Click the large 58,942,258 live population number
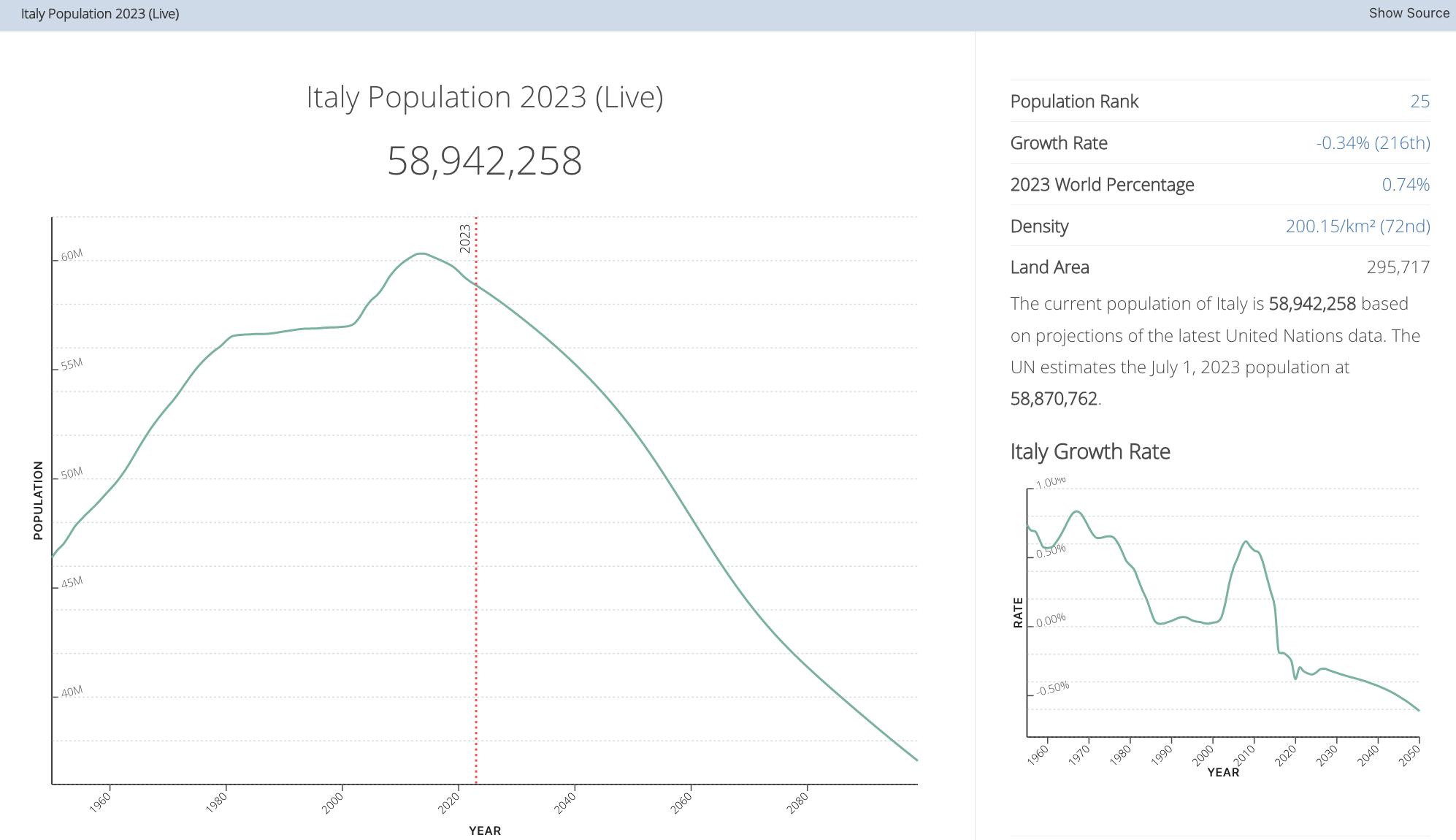Viewport: 1456px width, 840px height. 484,161
